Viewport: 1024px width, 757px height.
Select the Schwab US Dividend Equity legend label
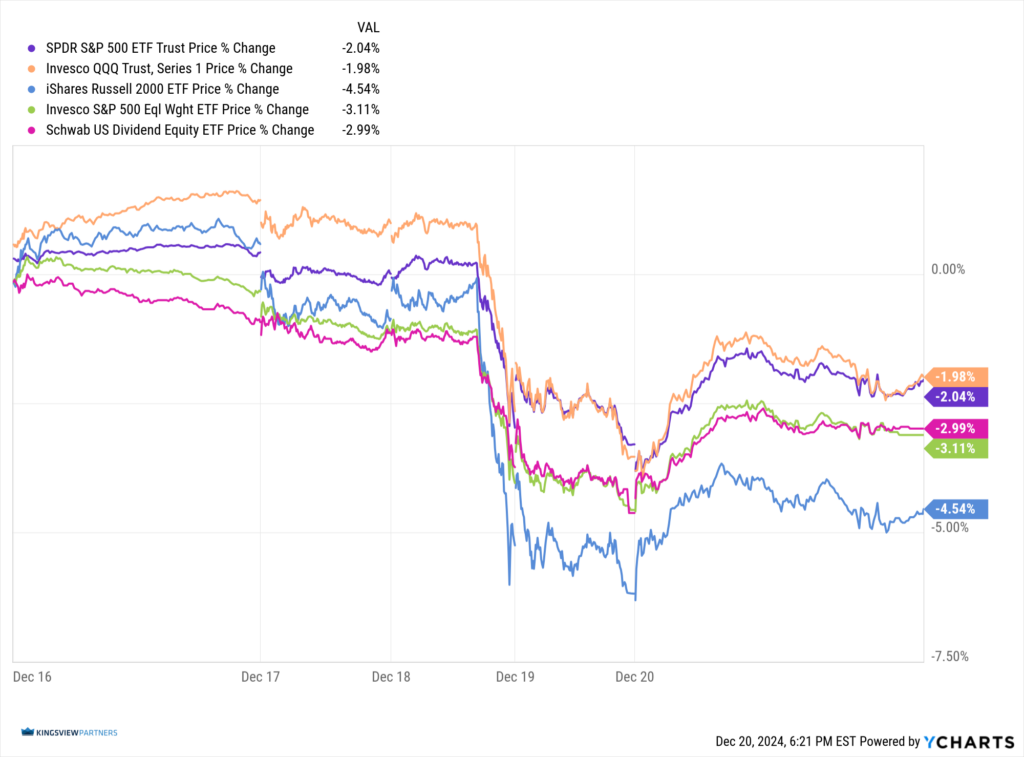[173, 130]
